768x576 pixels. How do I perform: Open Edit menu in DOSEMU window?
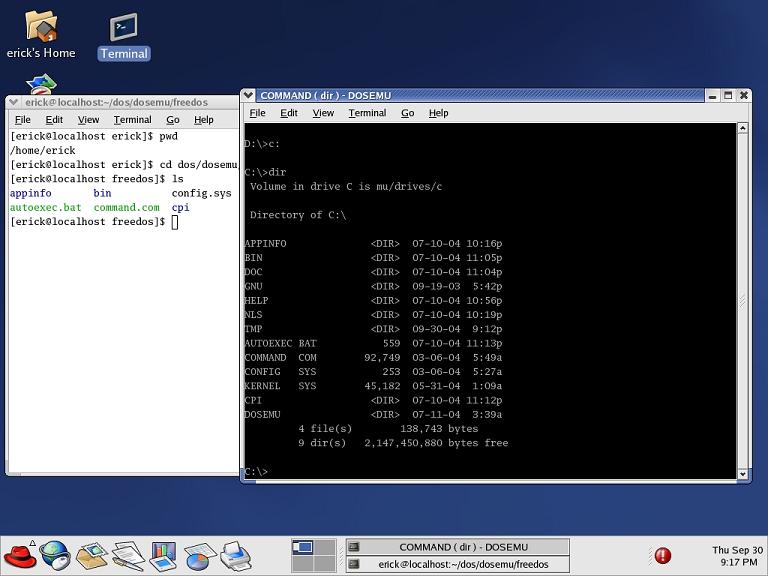click(x=288, y=113)
